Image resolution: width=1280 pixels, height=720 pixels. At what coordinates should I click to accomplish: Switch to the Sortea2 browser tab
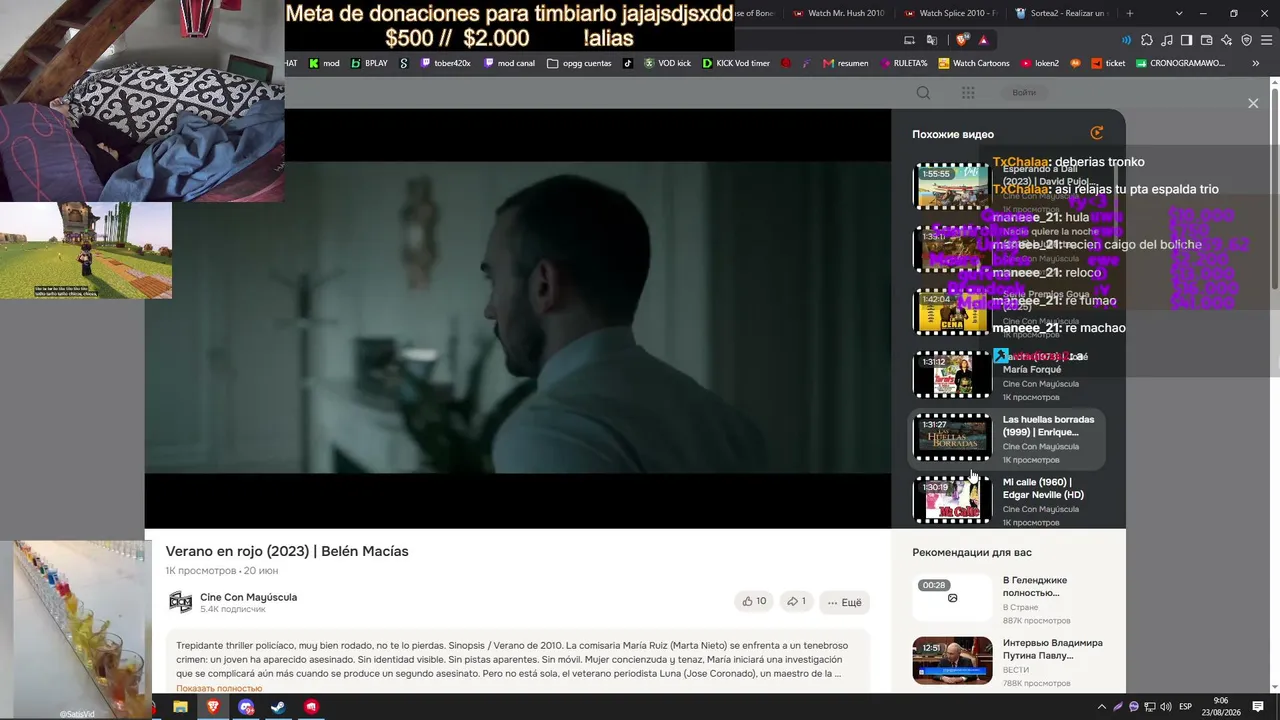pyautogui.click(x=1062, y=13)
